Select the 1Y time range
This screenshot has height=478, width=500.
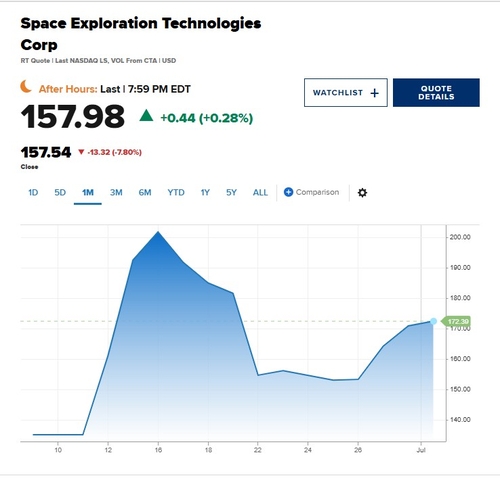[205, 193]
